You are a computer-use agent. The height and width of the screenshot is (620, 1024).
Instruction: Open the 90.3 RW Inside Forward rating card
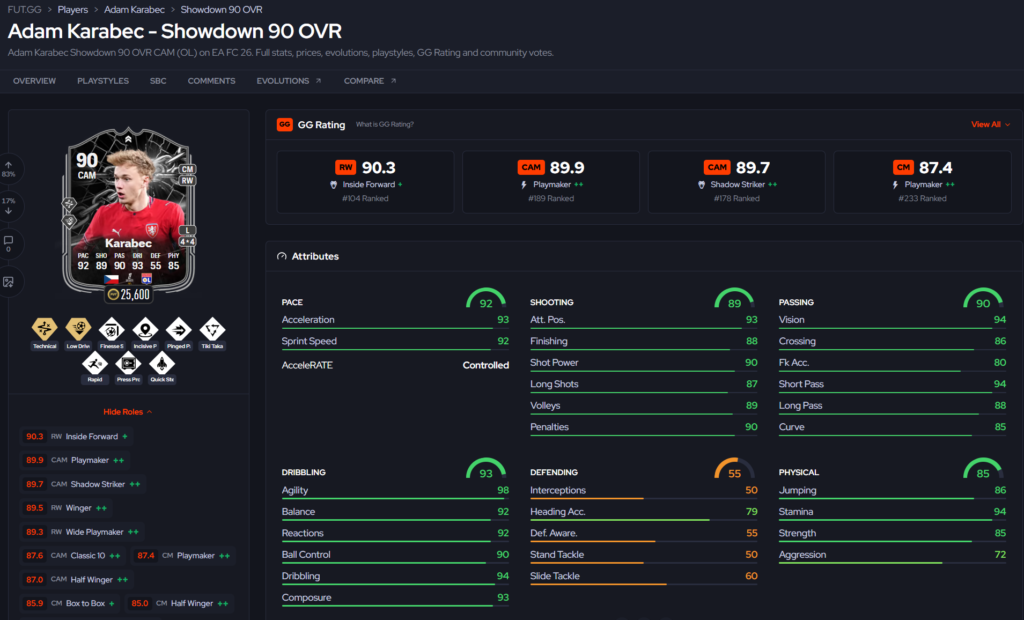click(365, 182)
